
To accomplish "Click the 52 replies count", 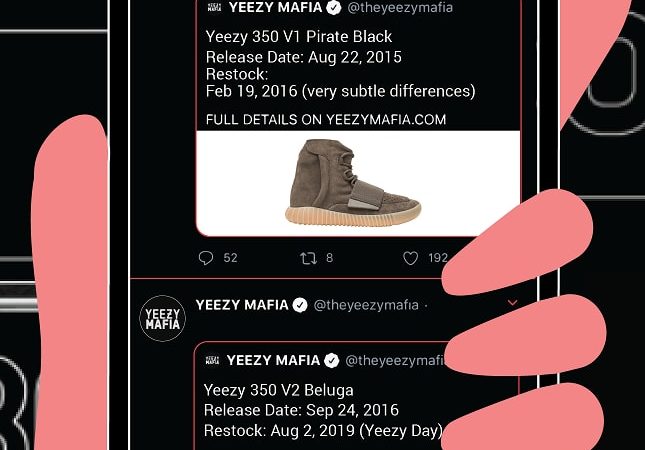I will [230, 258].
